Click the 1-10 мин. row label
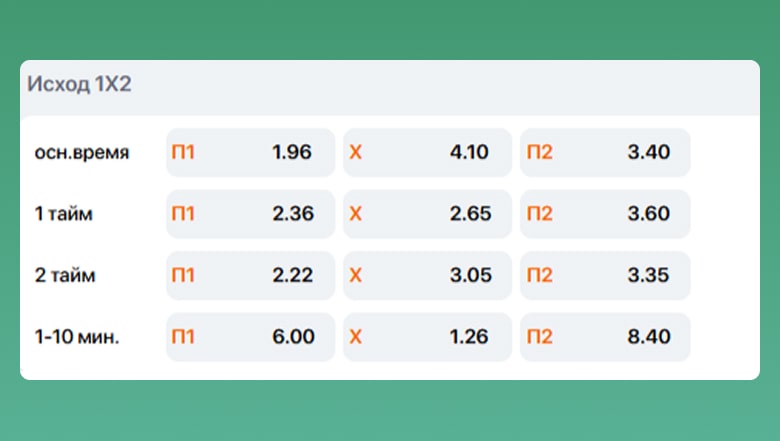 pos(78,337)
